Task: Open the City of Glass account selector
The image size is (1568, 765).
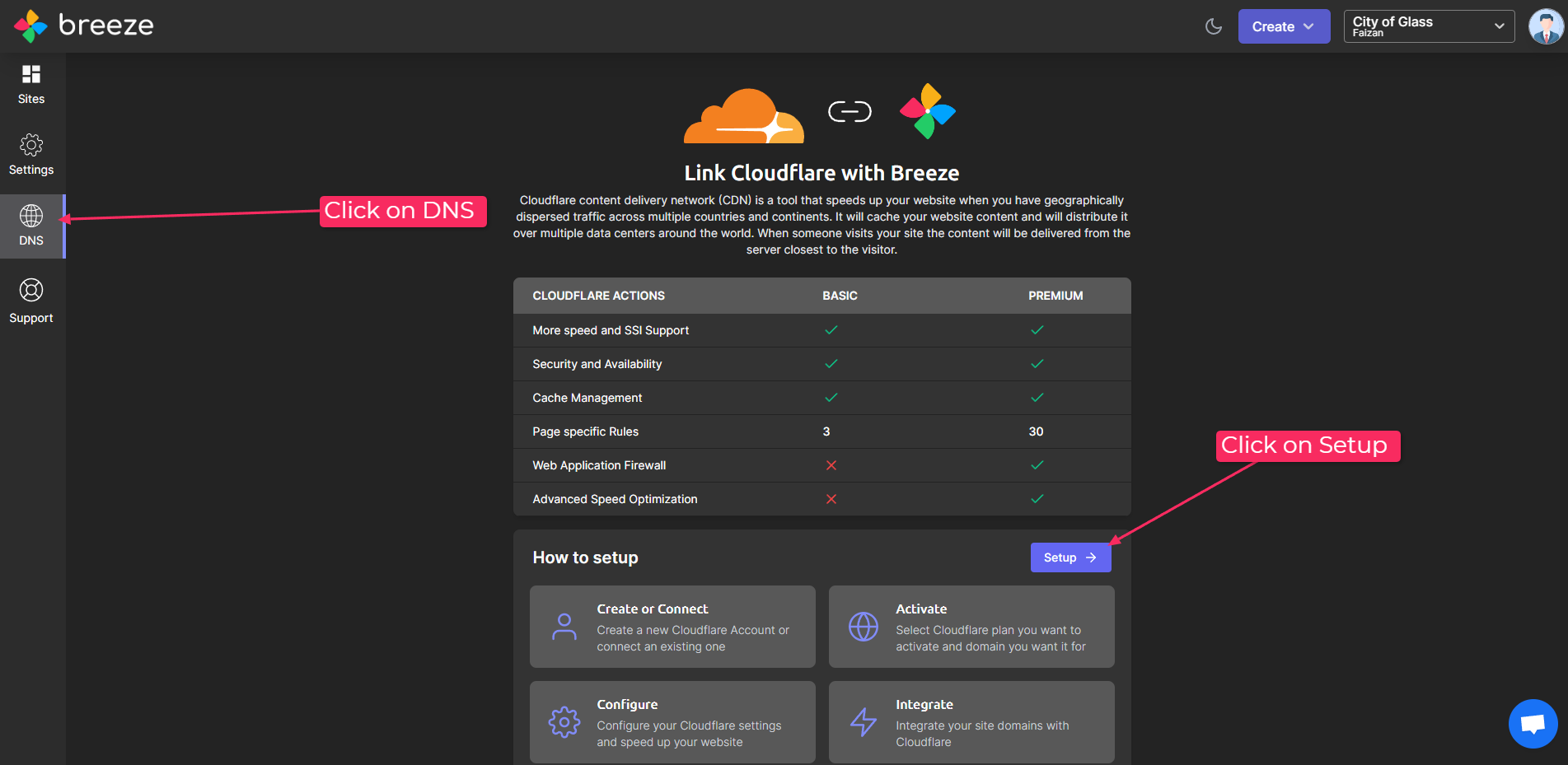Action: tap(1429, 26)
